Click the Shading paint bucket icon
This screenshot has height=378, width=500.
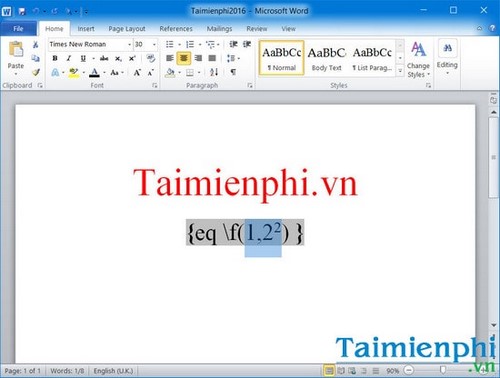(x=170, y=72)
